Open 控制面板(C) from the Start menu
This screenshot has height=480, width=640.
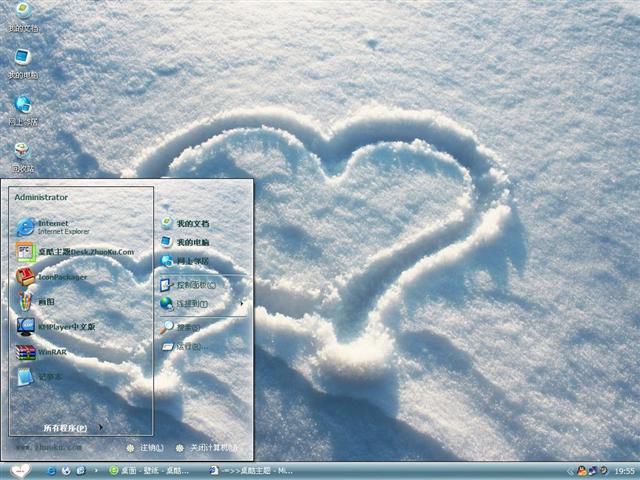(x=195, y=285)
